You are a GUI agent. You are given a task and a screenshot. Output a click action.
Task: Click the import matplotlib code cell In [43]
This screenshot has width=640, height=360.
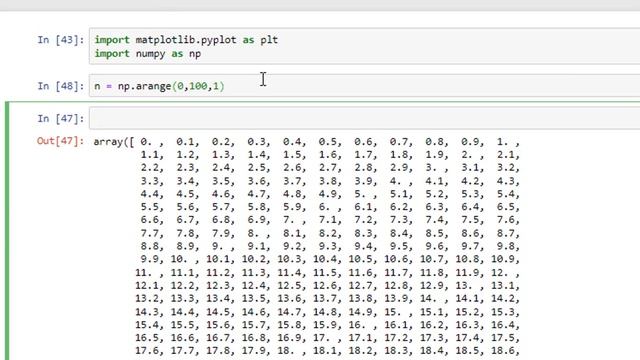pyautogui.click(x=364, y=47)
